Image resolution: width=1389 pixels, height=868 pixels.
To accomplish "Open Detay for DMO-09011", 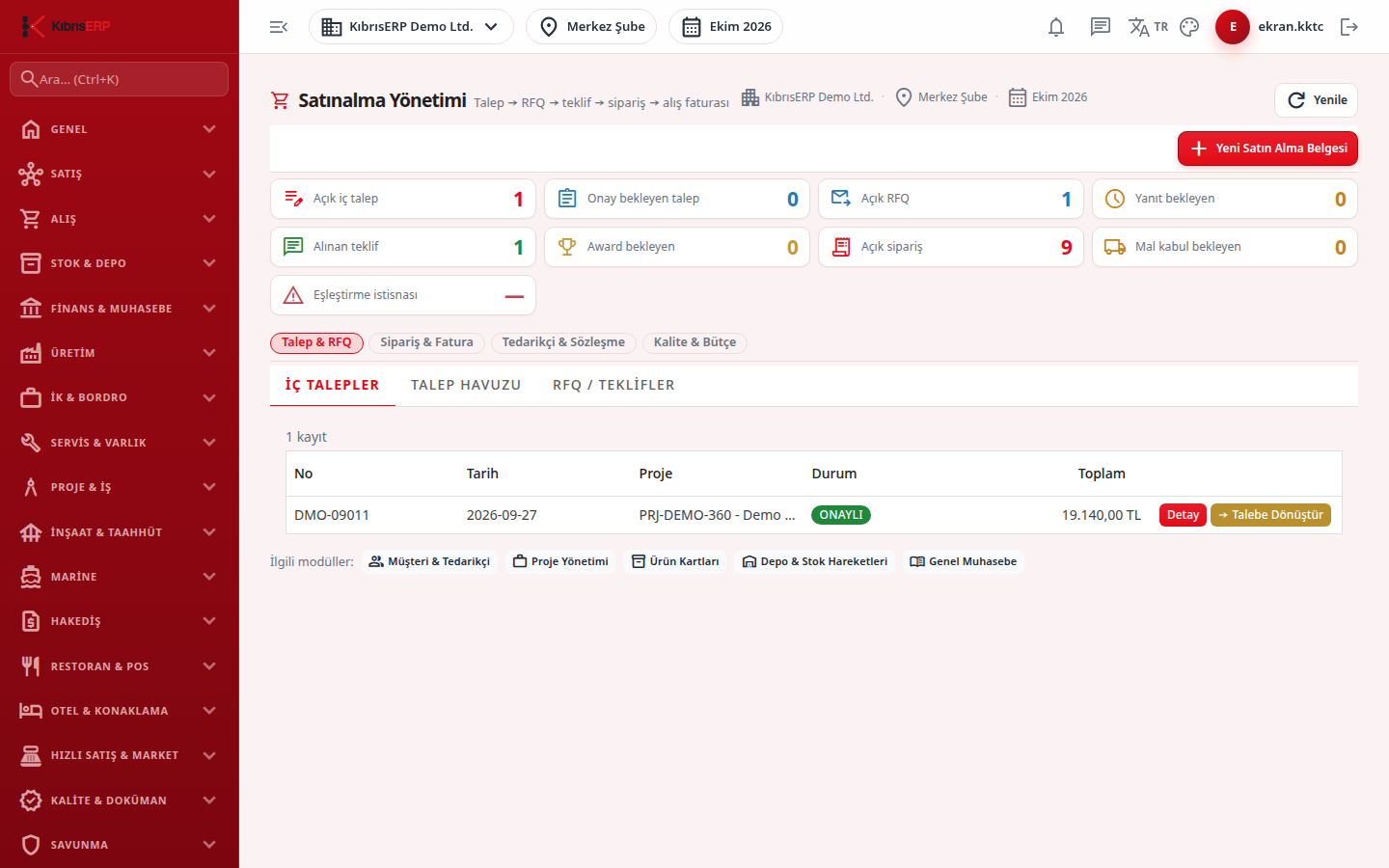I will click(x=1183, y=515).
